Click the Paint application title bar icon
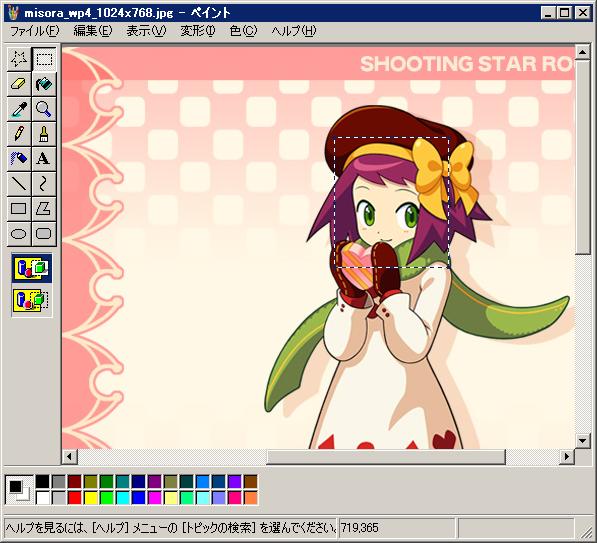The width and height of the screenshot is (597, 543). [13, 13]
